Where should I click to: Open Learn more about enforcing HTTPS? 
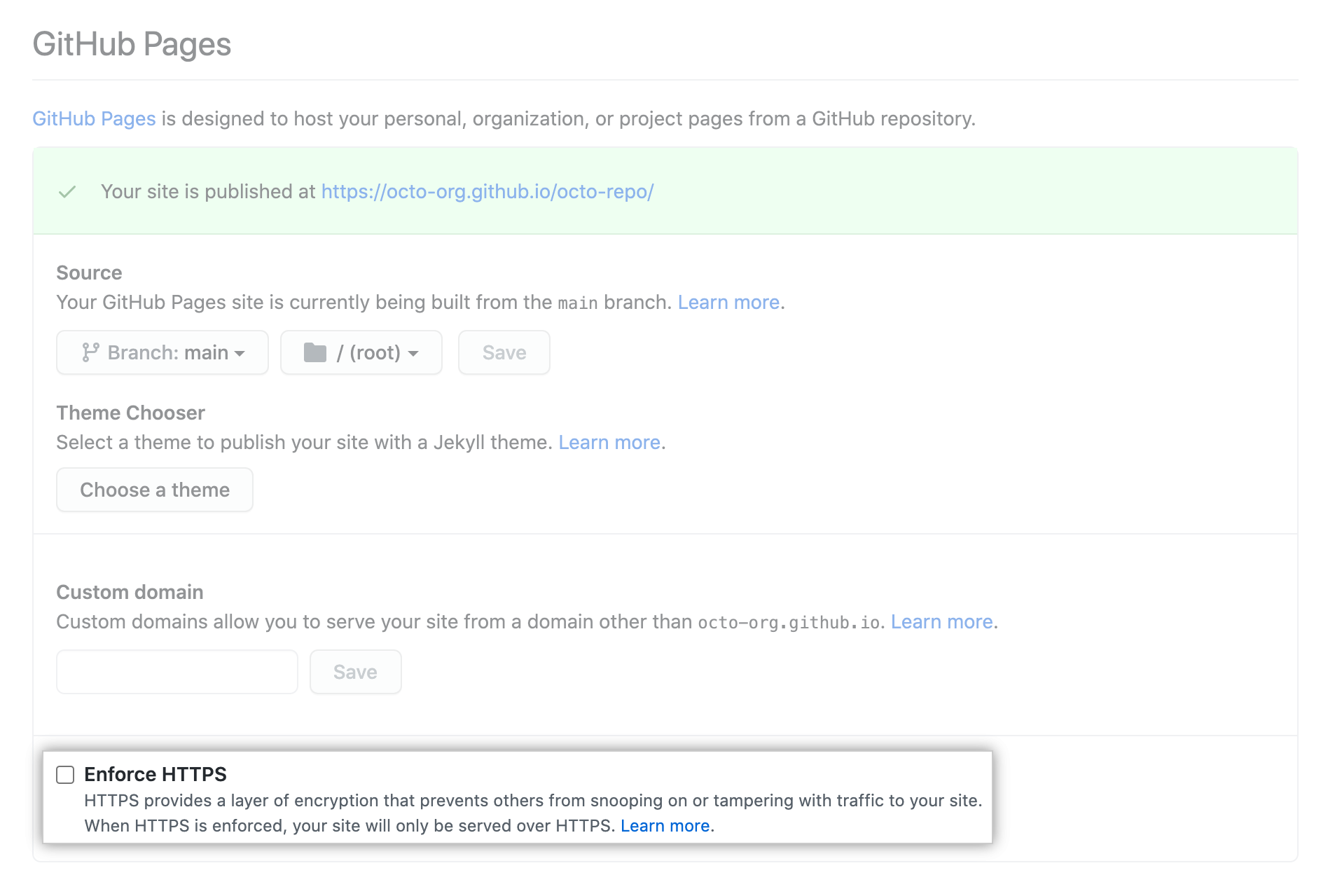point(664,825)
